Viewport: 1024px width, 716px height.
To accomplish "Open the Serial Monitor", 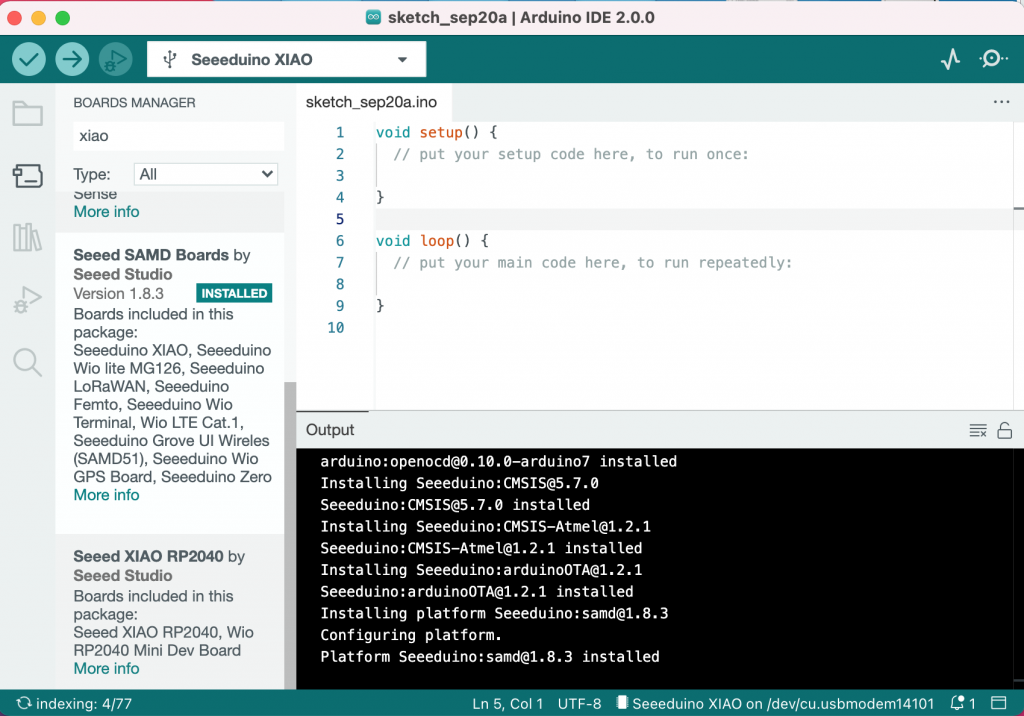I will pos(993,59).
